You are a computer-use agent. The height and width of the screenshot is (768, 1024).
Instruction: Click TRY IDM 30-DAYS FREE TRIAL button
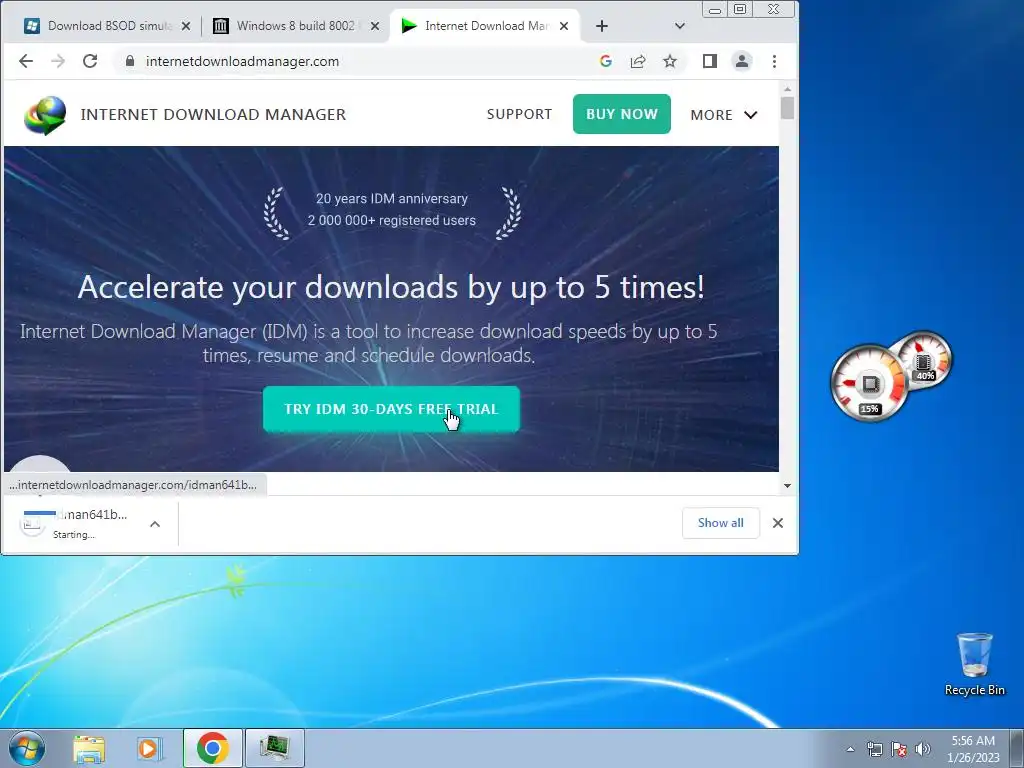(391, 409)
